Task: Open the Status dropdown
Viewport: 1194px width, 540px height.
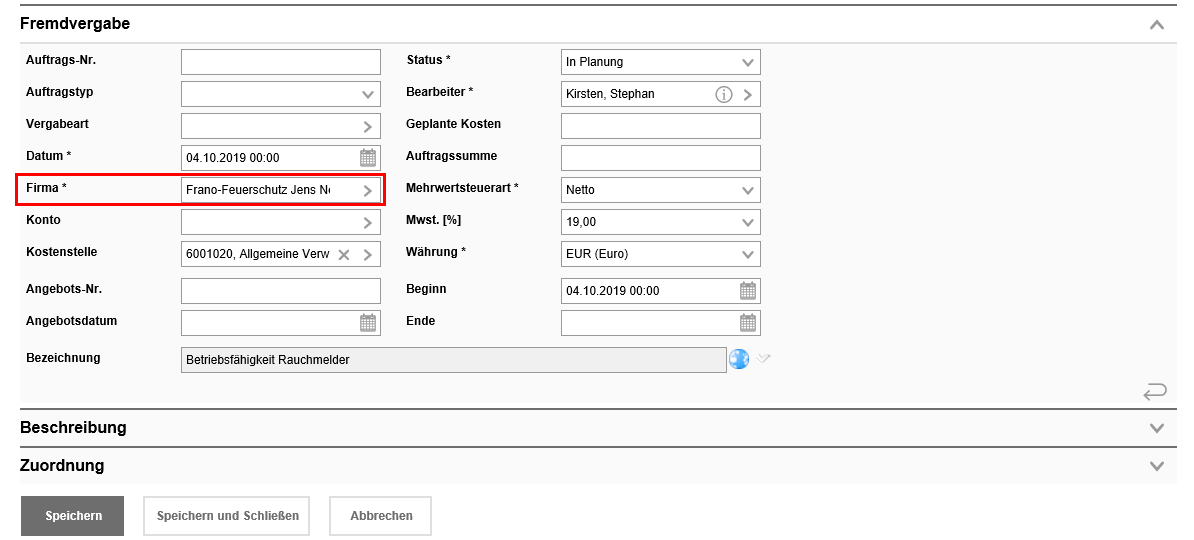Action: pyautogui.click(x=748, y=62)
